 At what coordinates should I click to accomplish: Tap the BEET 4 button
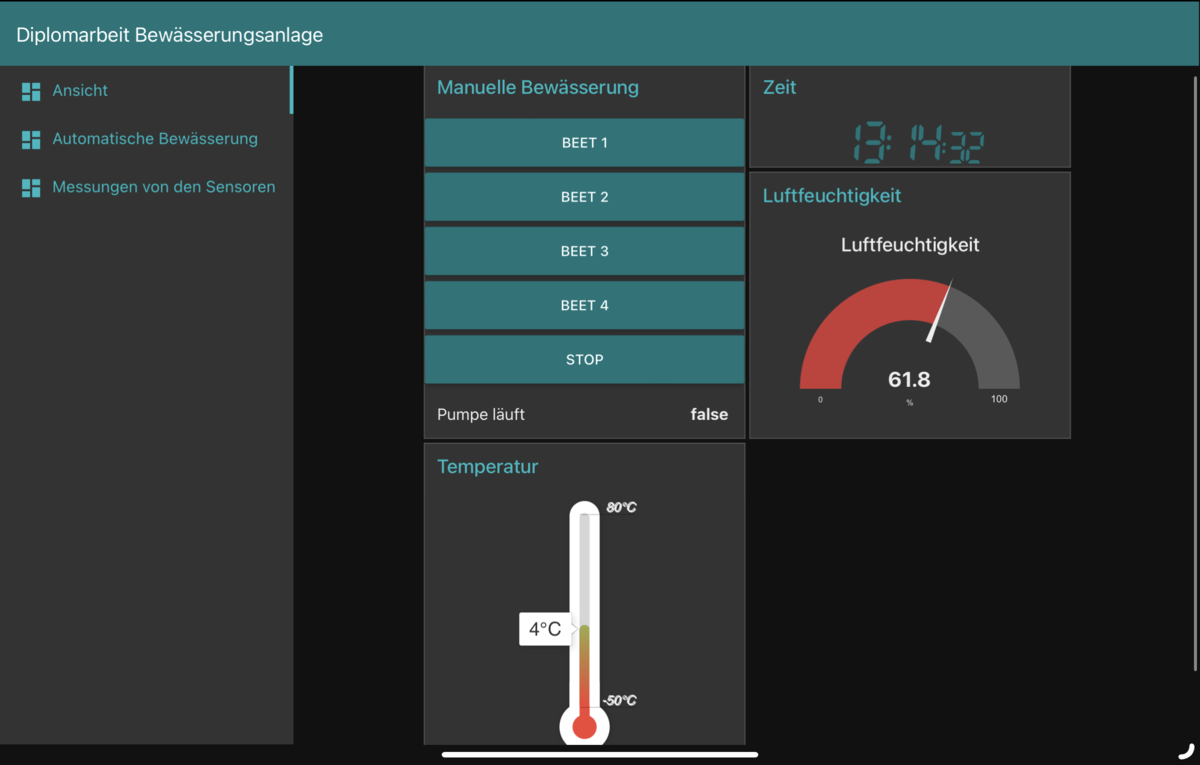[x=584, y=305]
